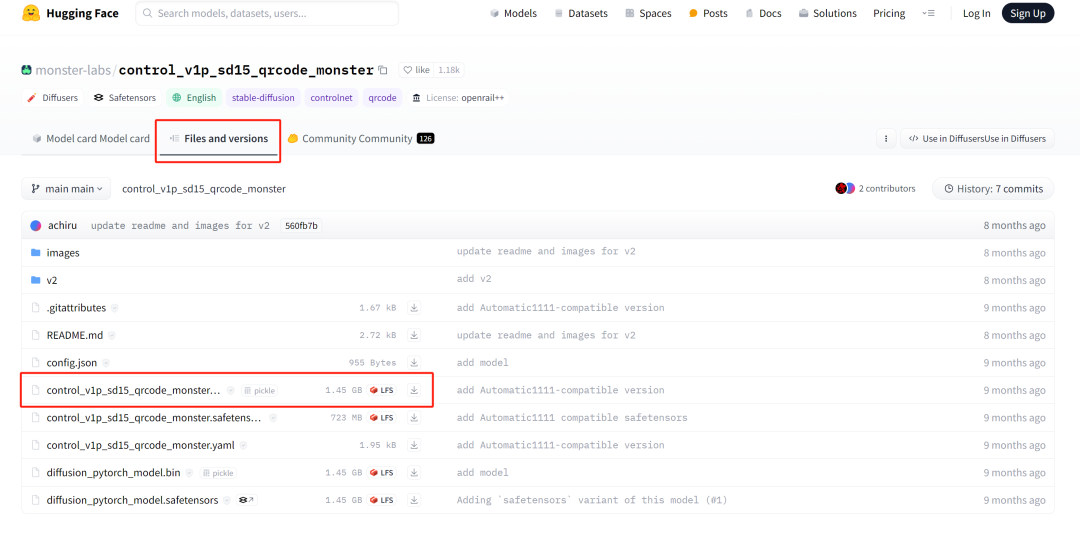Open the README.md file
Screen dimensions: 1080x541
pyautogui.click(x=74, y=335)
